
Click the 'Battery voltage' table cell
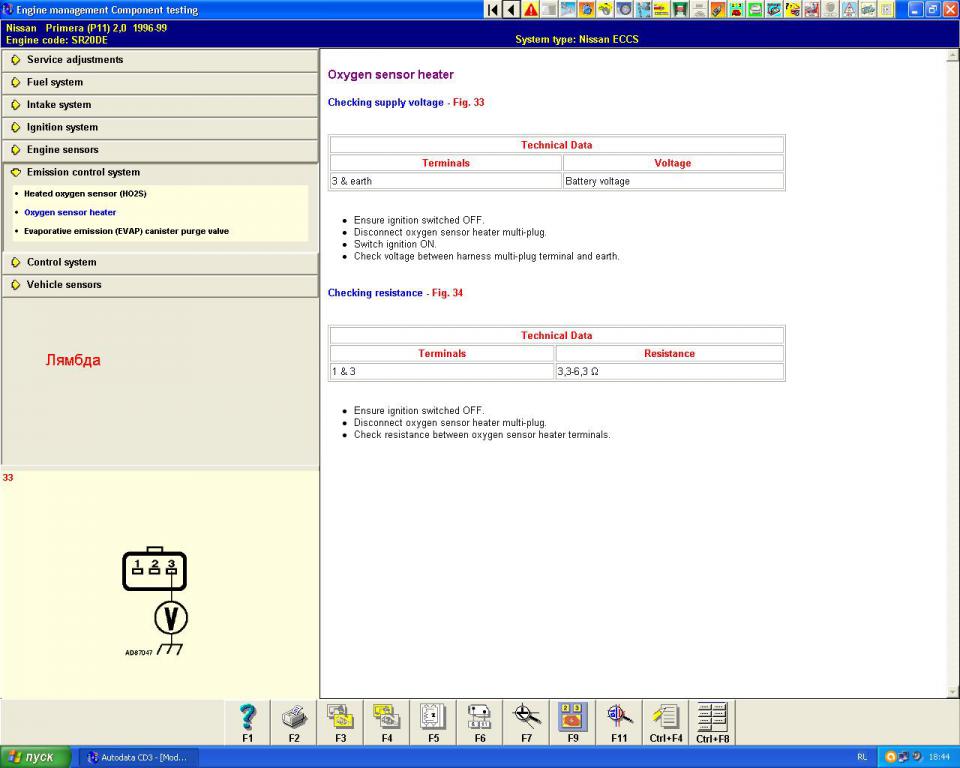click(673, 181)
